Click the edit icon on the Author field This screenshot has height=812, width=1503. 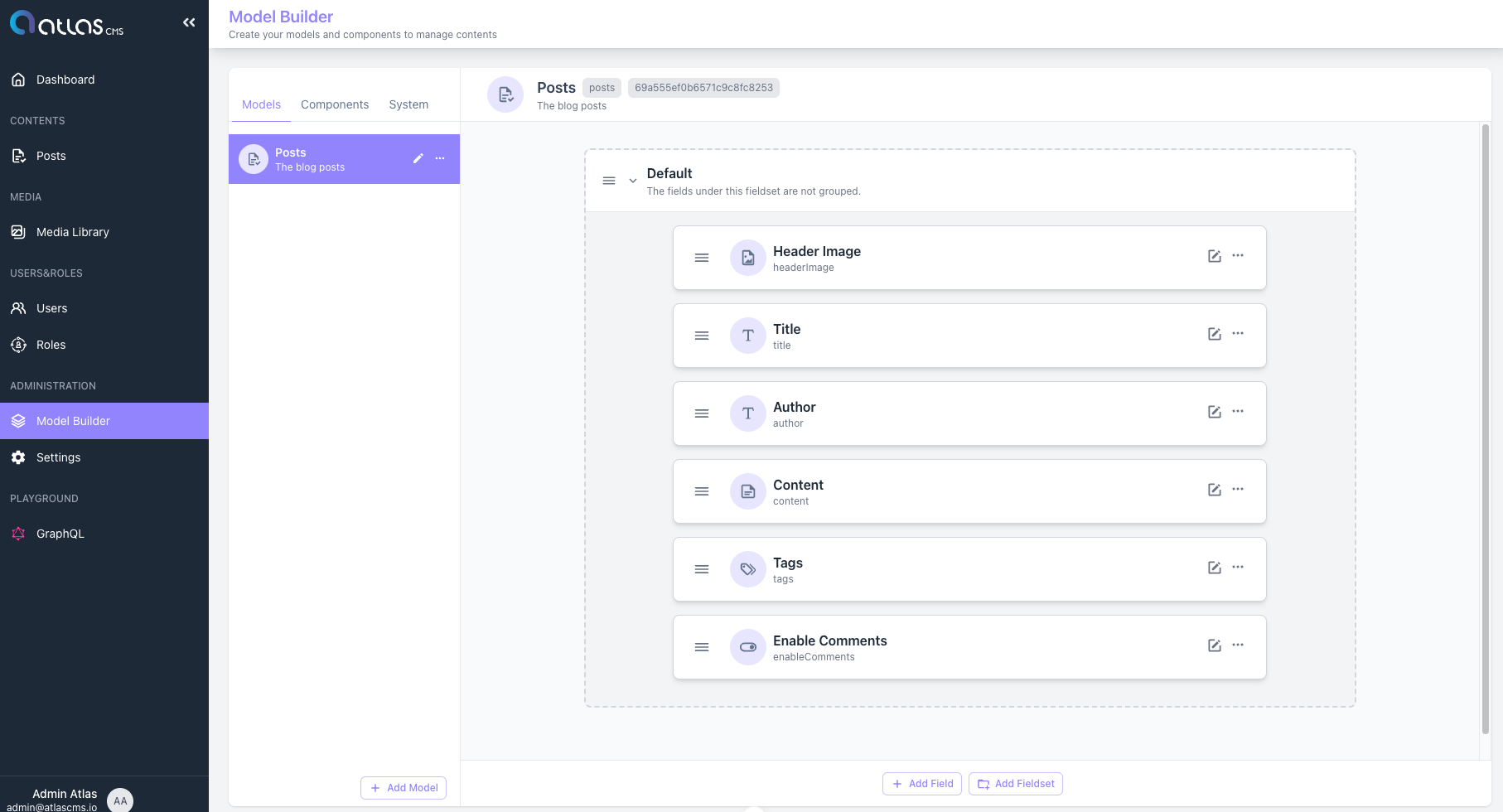(1214, 411)
